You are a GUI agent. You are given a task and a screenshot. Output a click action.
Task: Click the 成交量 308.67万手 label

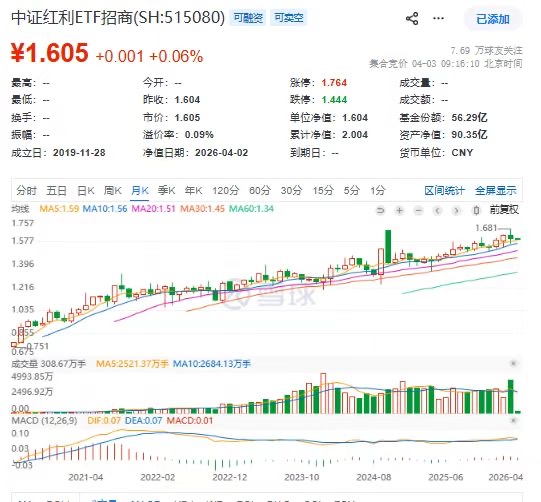coord(49,364)
